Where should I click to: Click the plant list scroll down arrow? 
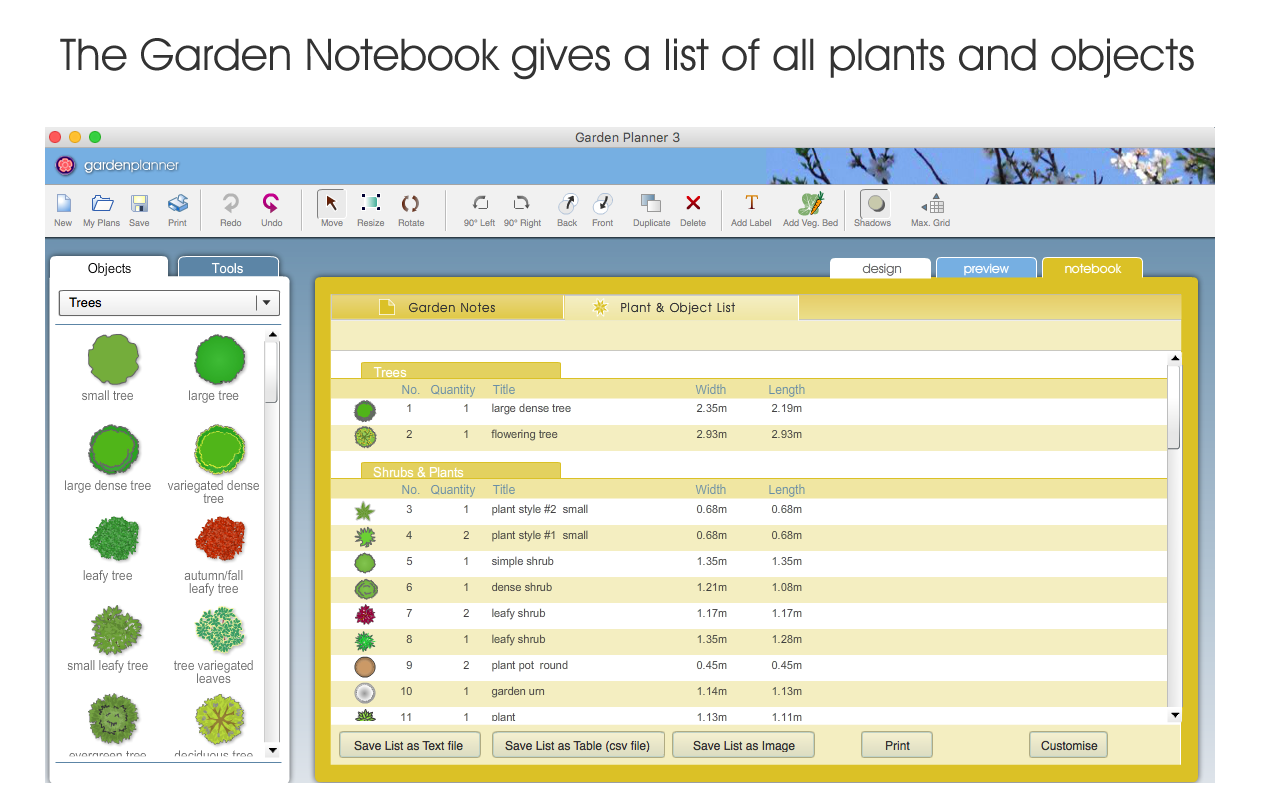pos(1175,715)
